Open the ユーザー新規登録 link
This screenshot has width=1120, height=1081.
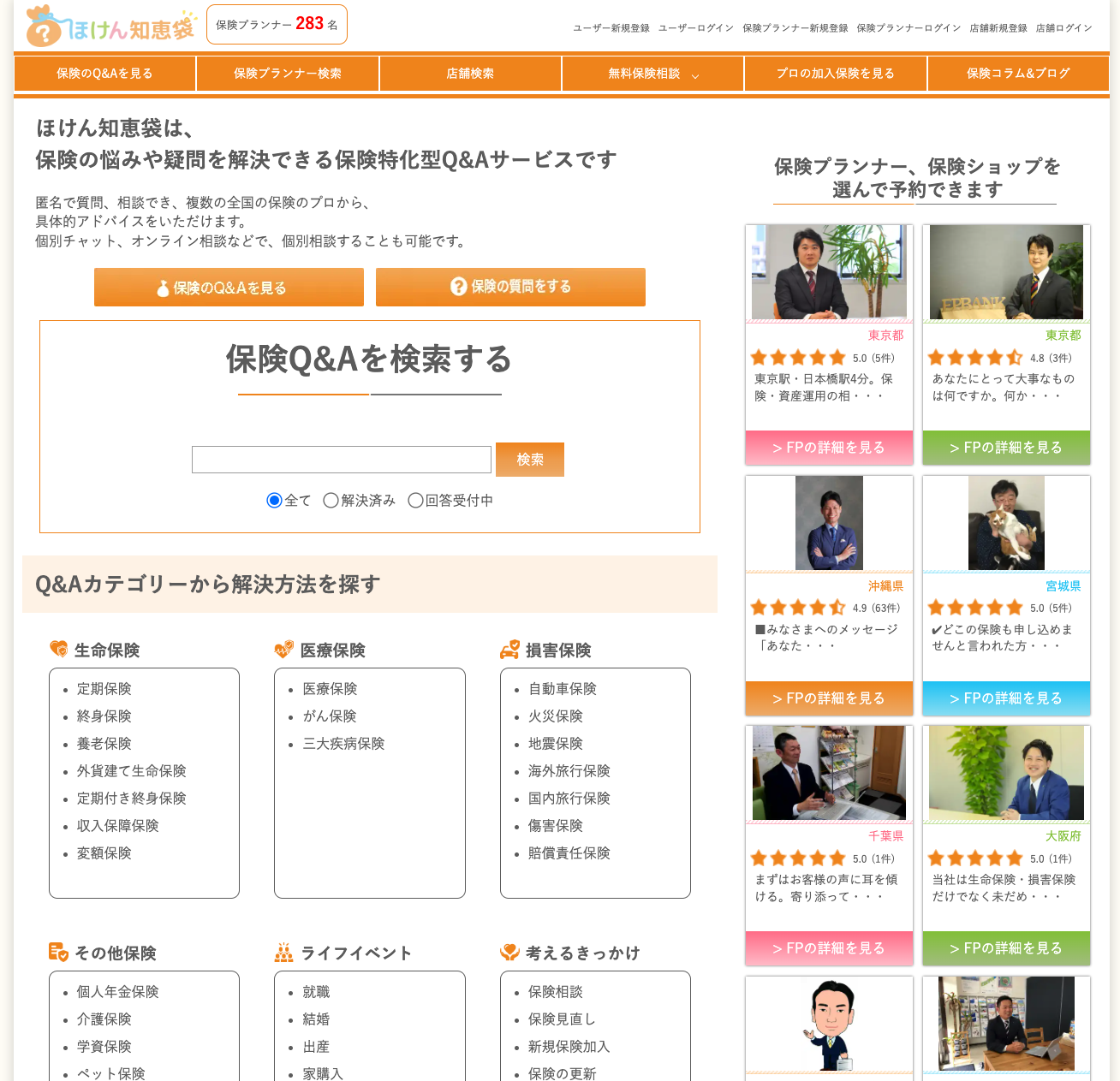pos(611,28)
